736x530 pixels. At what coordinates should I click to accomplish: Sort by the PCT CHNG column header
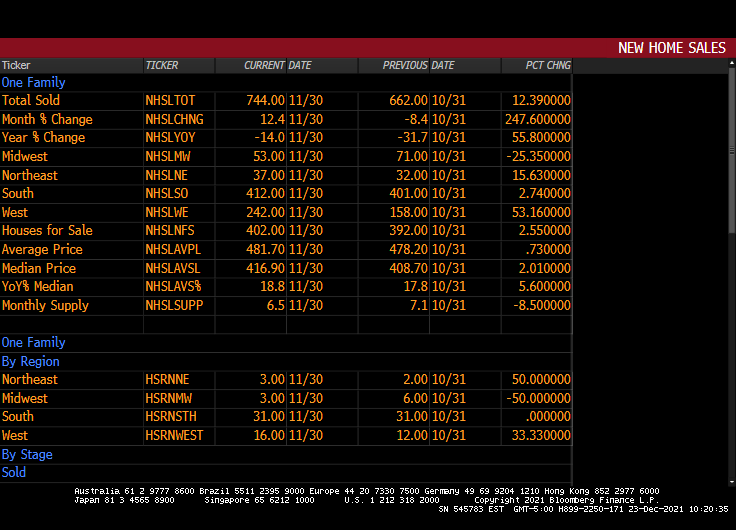click(548, 66)
